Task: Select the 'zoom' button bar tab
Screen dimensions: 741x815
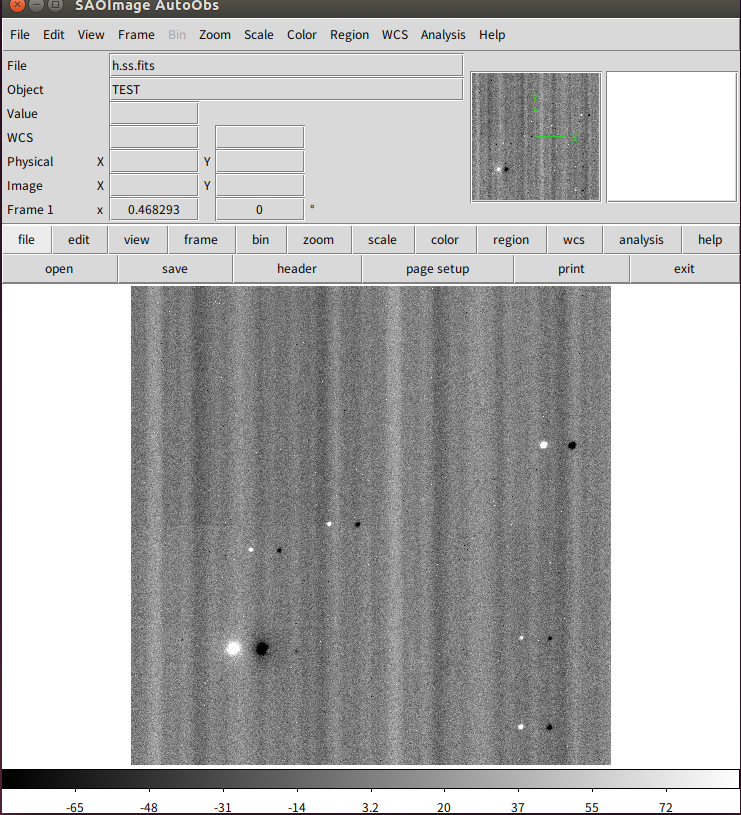Action: [x=319, y=240]
